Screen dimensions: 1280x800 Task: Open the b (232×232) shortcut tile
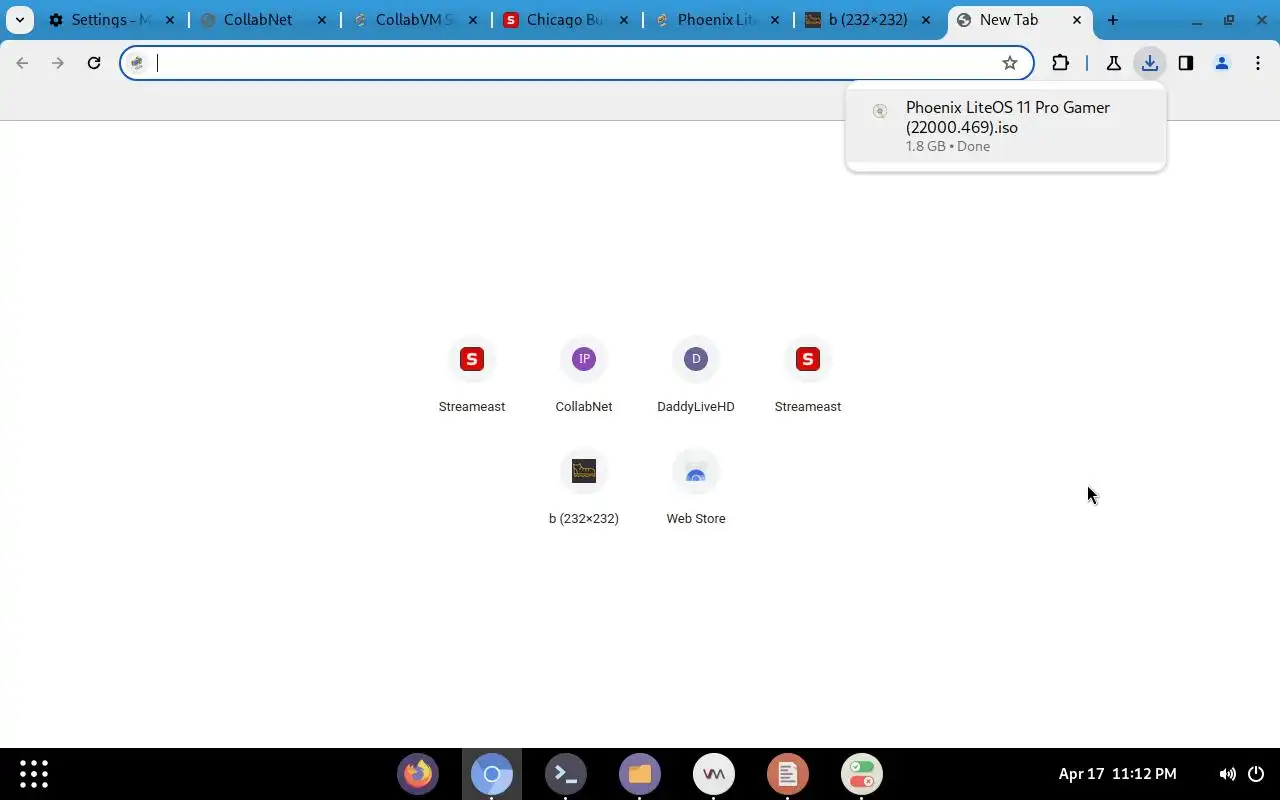point(584,487)
